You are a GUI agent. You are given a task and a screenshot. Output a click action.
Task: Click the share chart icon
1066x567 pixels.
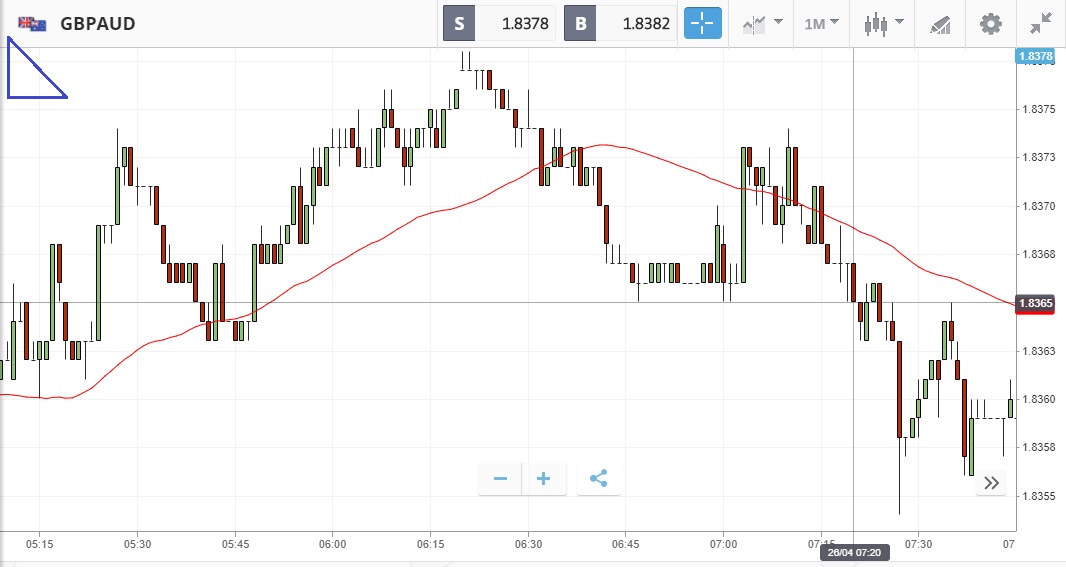(x=598, y=479)
